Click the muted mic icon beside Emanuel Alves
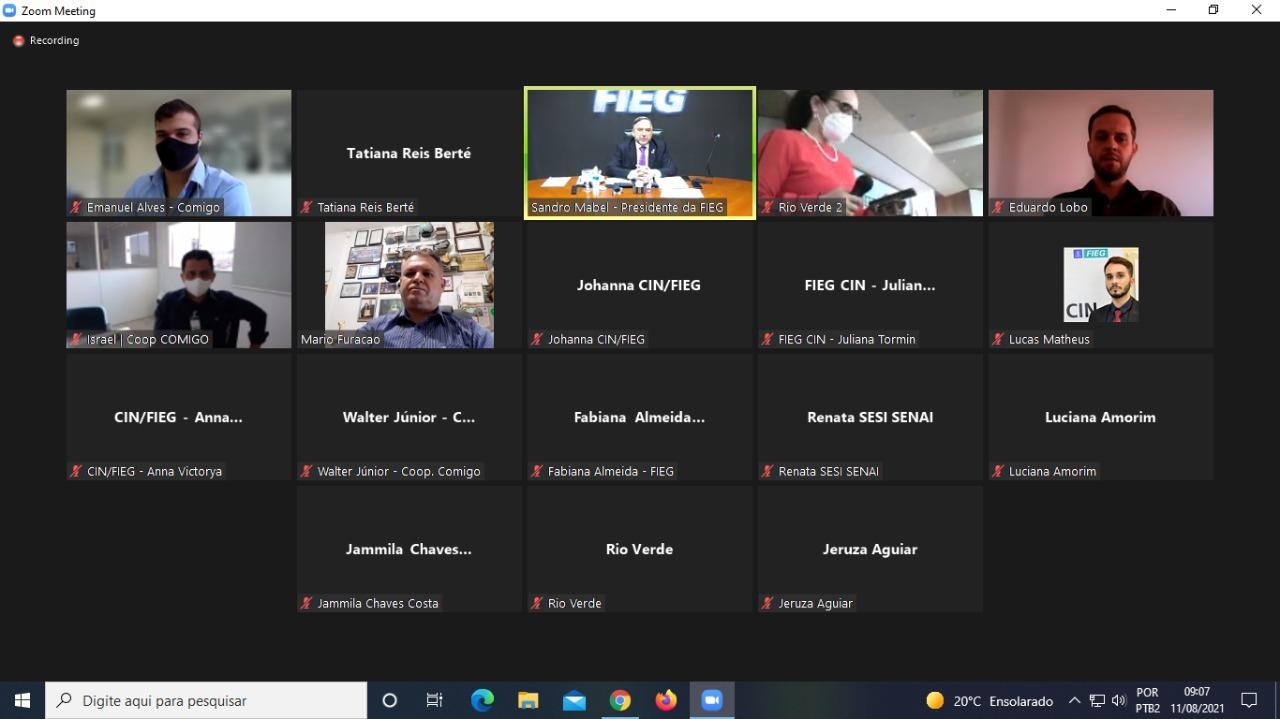 (76, 207)
